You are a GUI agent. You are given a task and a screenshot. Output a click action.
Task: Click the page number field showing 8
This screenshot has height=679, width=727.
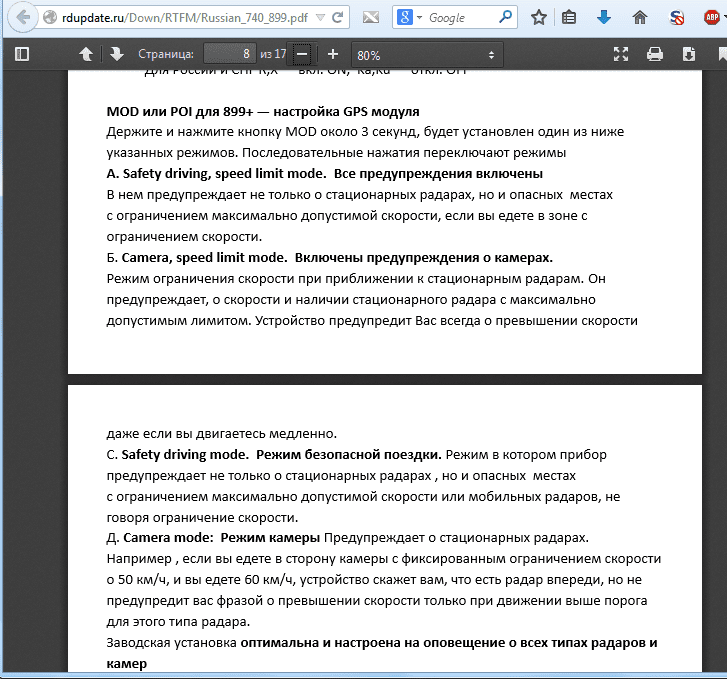coord(230,54)
